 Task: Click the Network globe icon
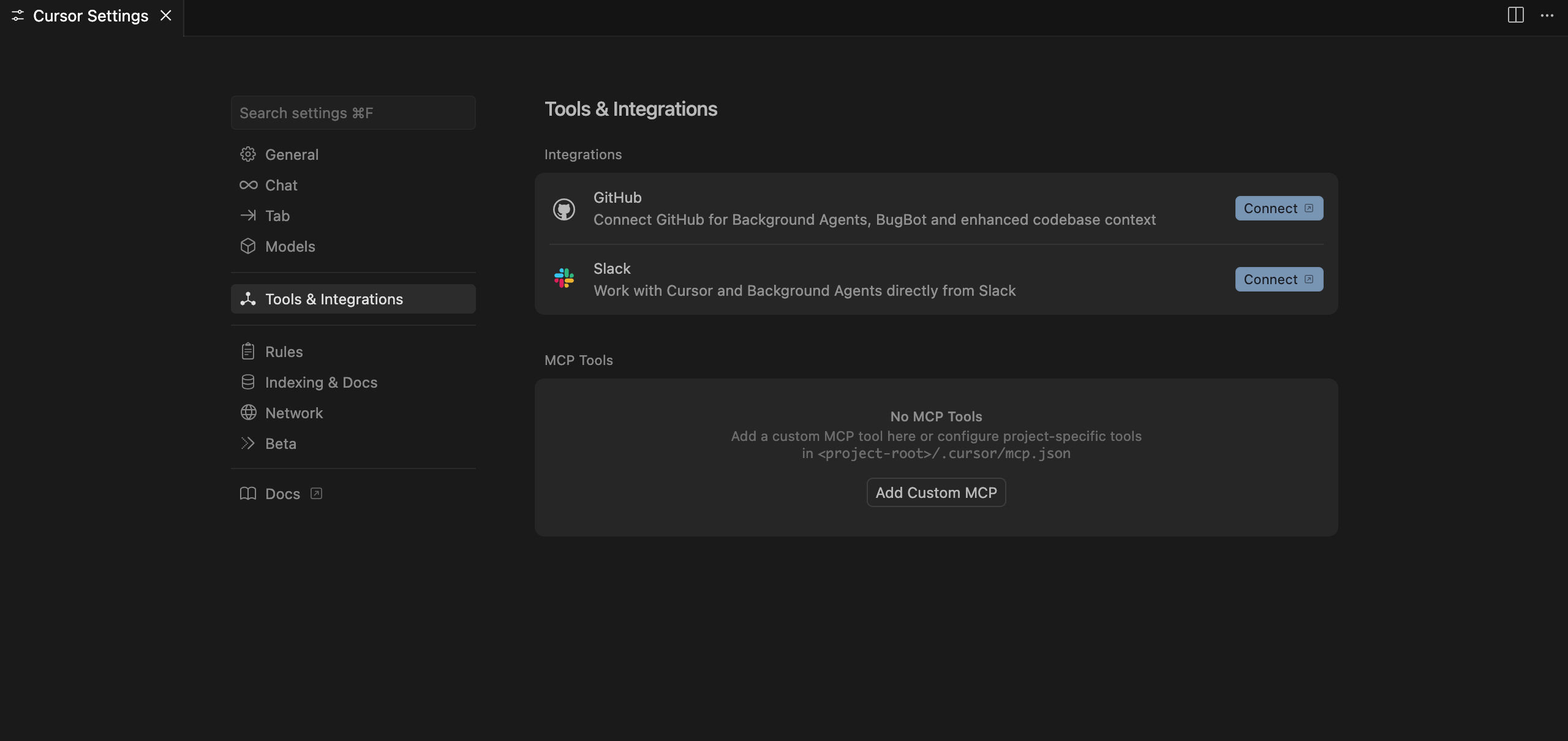click(x=248, y=413)
